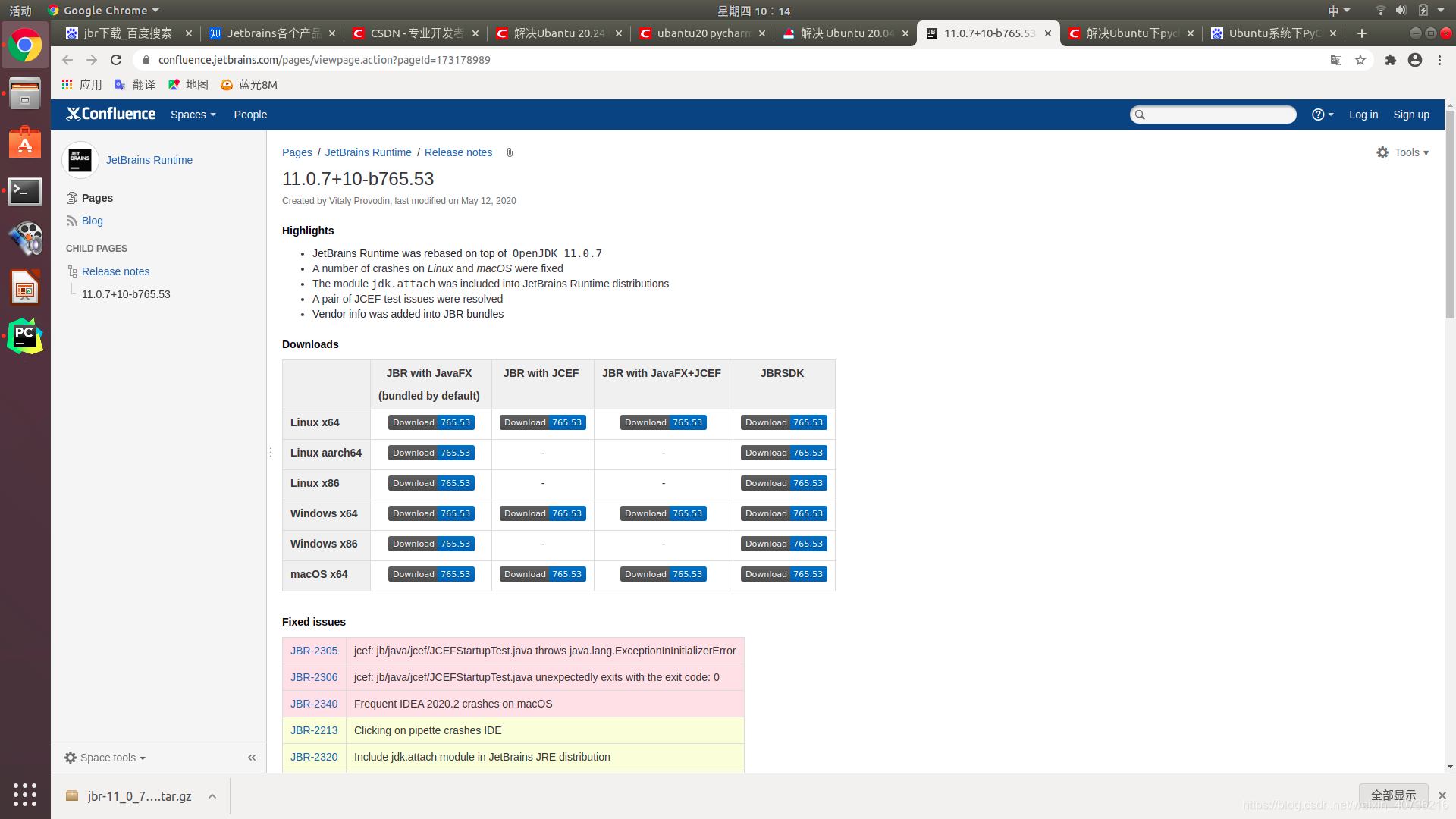This screenshot has width=1456, height=819.
Task: Open issue JBR-2213
Action: click(x=314, y=730)
